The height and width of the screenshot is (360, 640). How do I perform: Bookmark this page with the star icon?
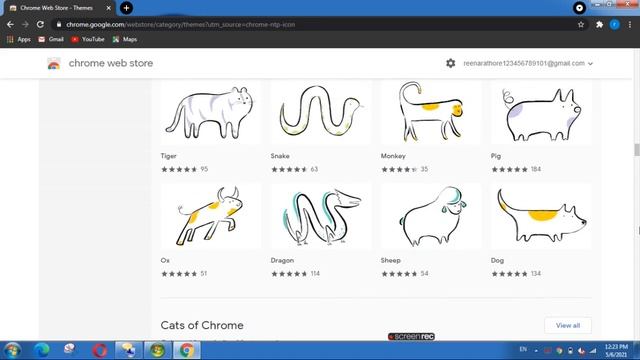(x=581, y=24)
